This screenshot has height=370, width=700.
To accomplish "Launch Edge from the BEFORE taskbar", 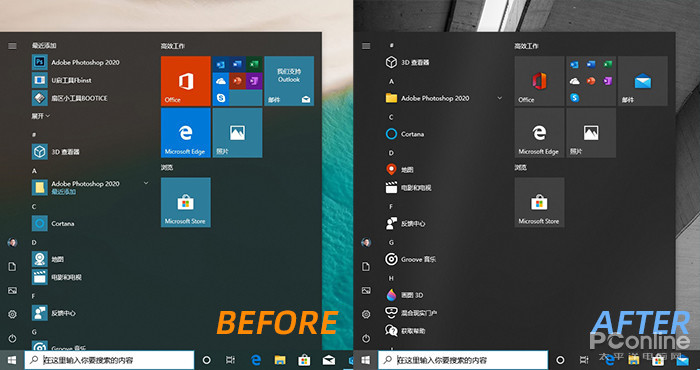I will (x=256, y=360).
